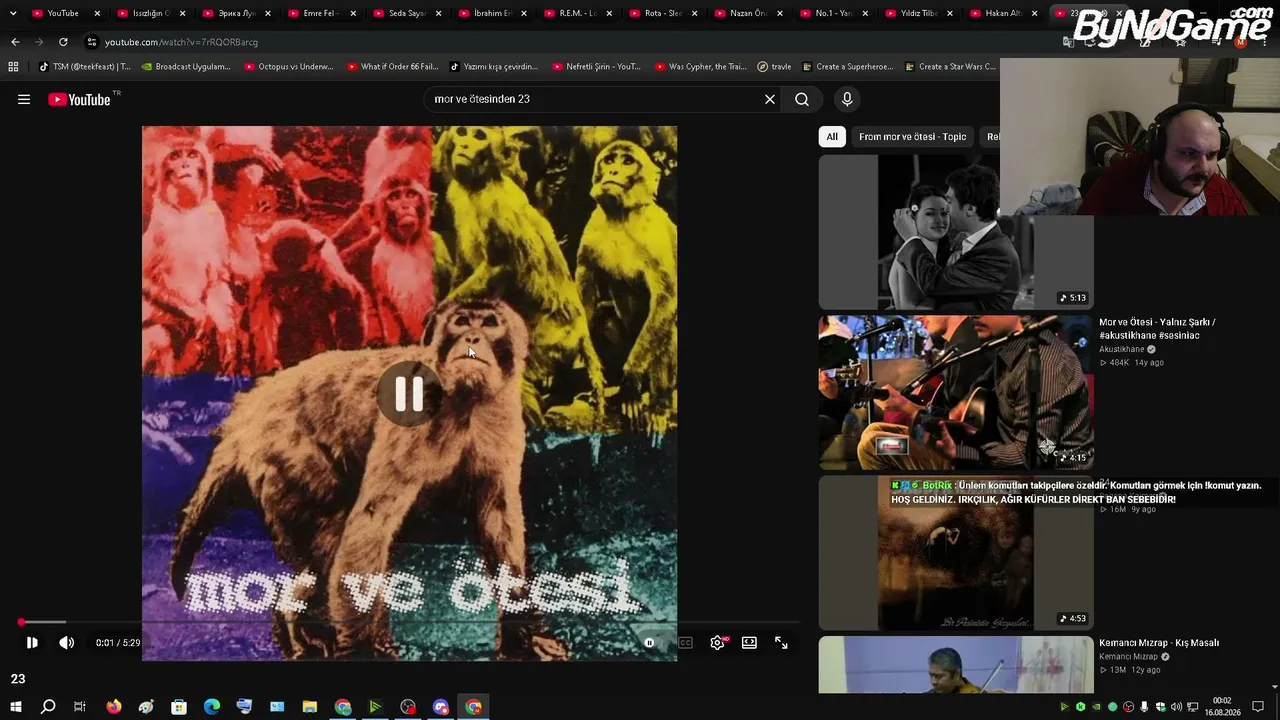Open the Create a Superheroe... bookmark
Viewport: 1280px width, 720px height.
[x=847, y=67]
